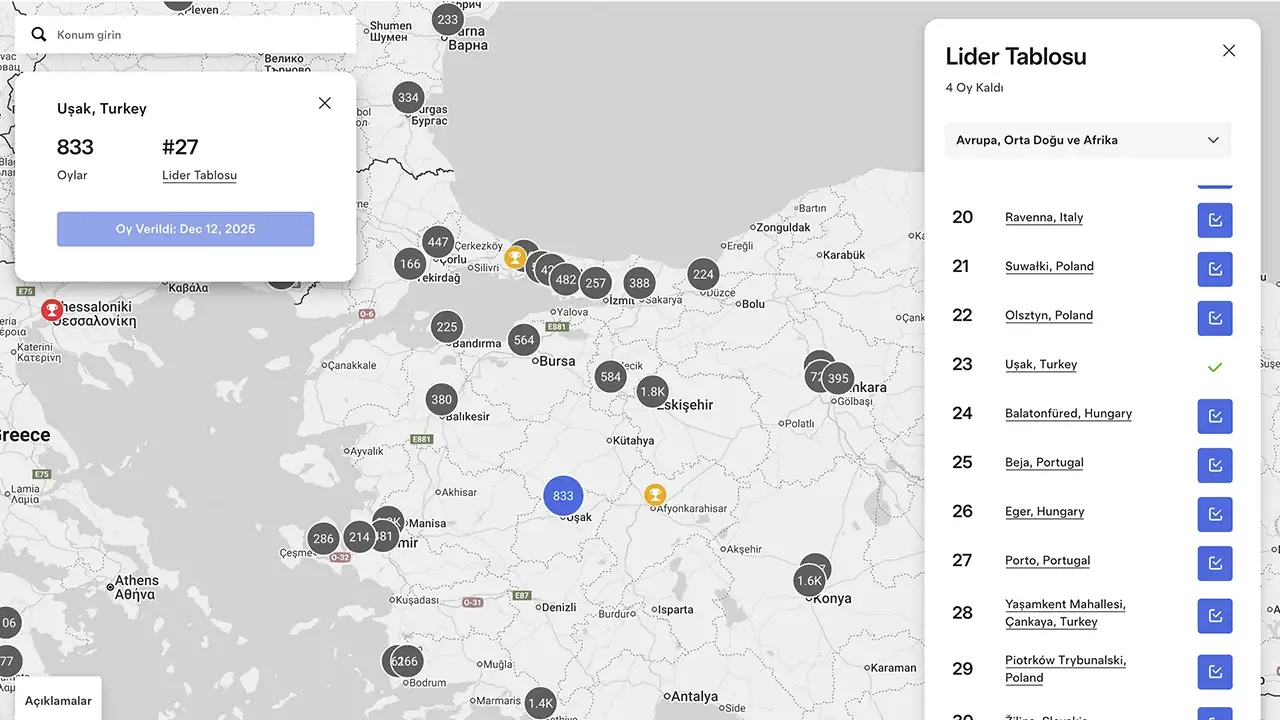
Task: Select the 224 map cluster near Düzce
Action: coord(703,274)
